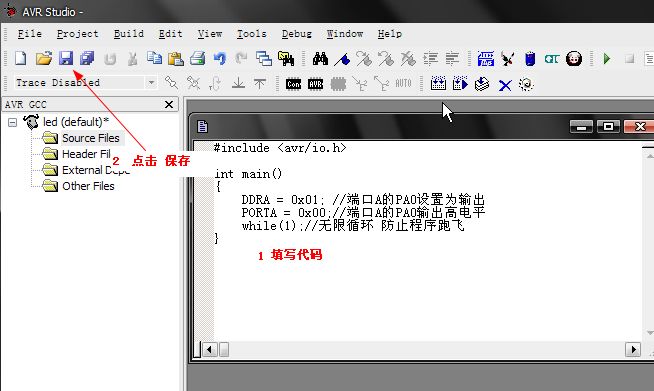Viewport: 654px width, 391px height.
Task: Click the Save floppy disk icon
Action: 66,58
